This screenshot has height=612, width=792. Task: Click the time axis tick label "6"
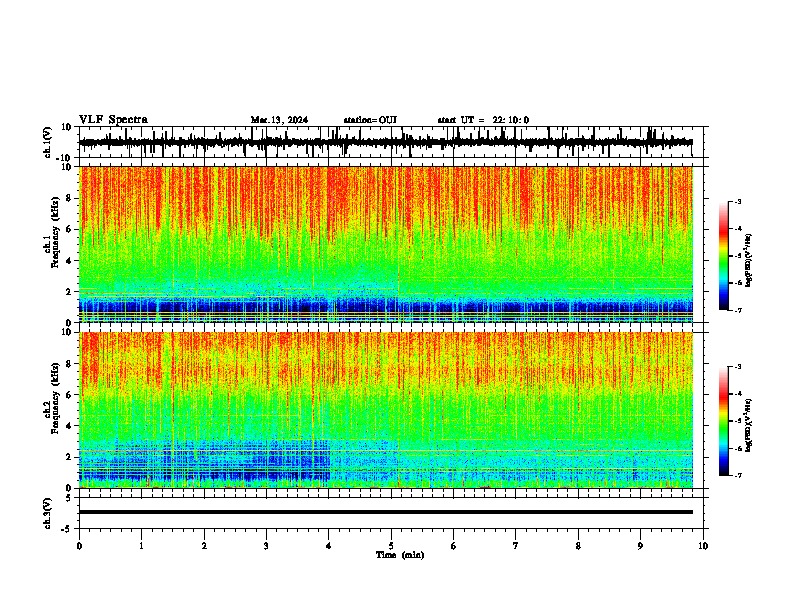454,546
